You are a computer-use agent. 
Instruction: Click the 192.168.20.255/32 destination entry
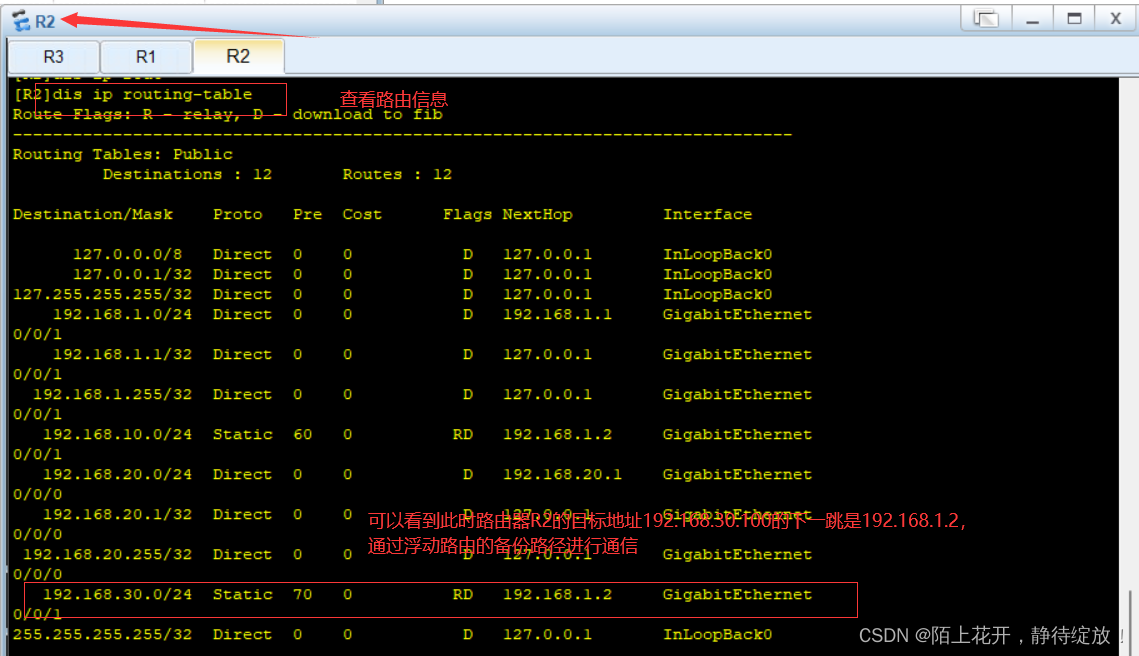point(108,554)
